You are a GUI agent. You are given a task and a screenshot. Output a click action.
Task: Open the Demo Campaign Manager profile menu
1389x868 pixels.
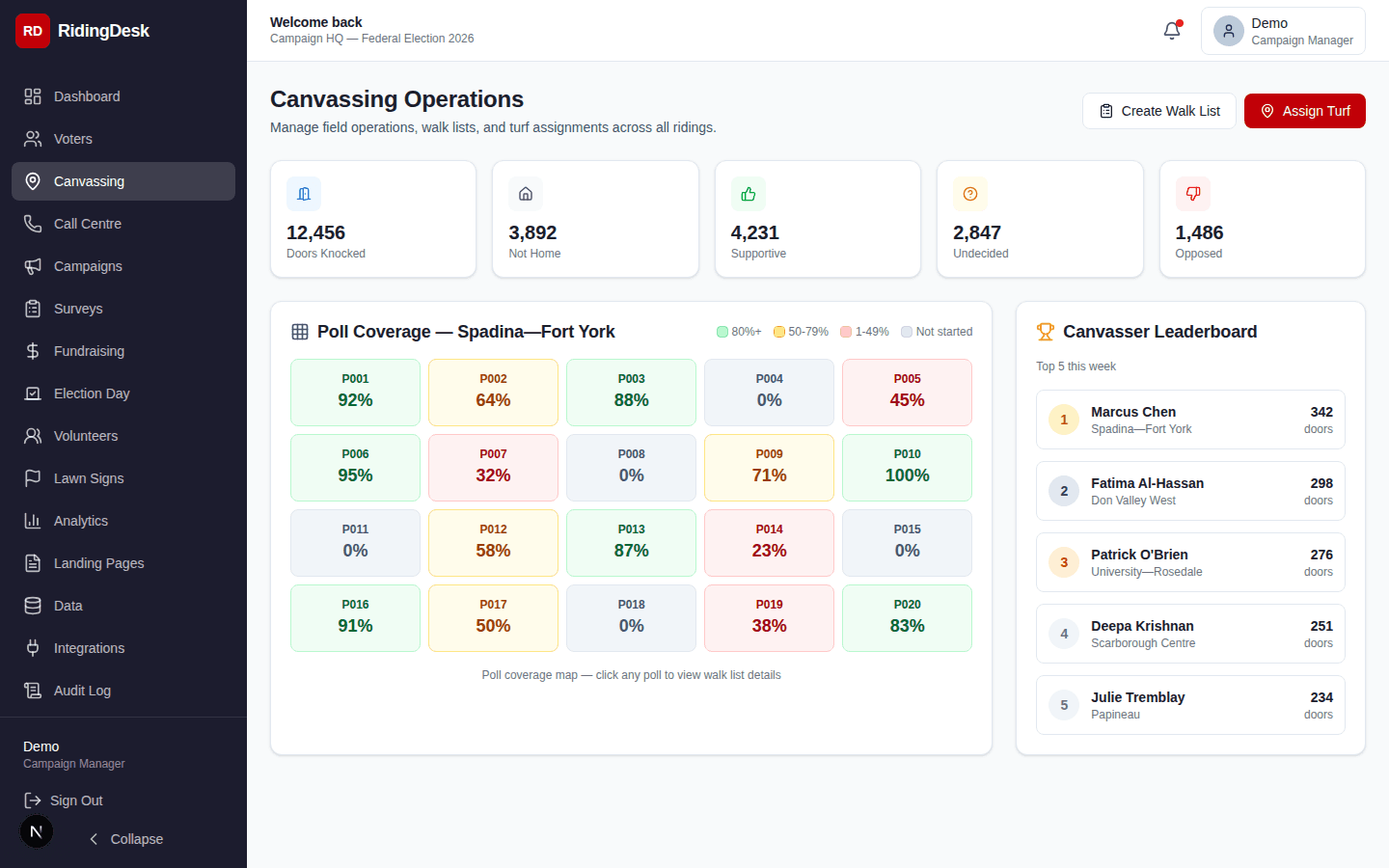pyautogui.click(x=1283, y=31)
